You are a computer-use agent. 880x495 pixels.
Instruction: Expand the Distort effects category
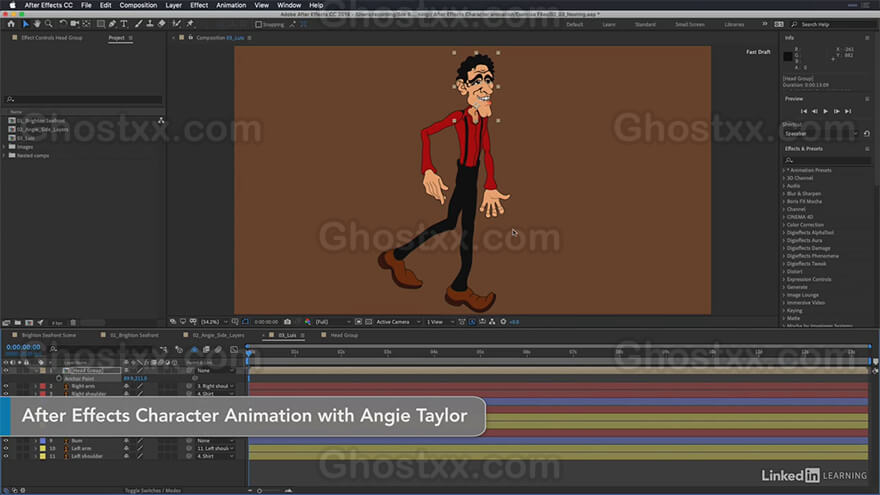(784, 272)
